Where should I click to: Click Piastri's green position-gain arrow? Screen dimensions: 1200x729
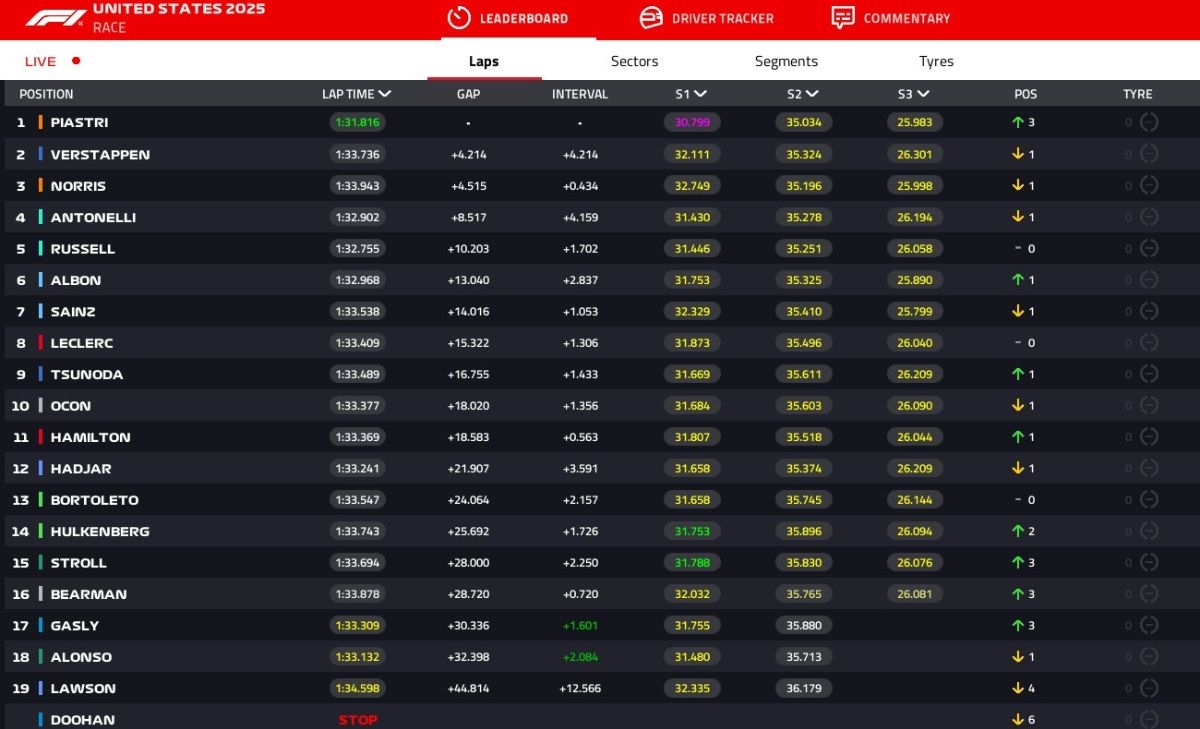coord(1018,122)
